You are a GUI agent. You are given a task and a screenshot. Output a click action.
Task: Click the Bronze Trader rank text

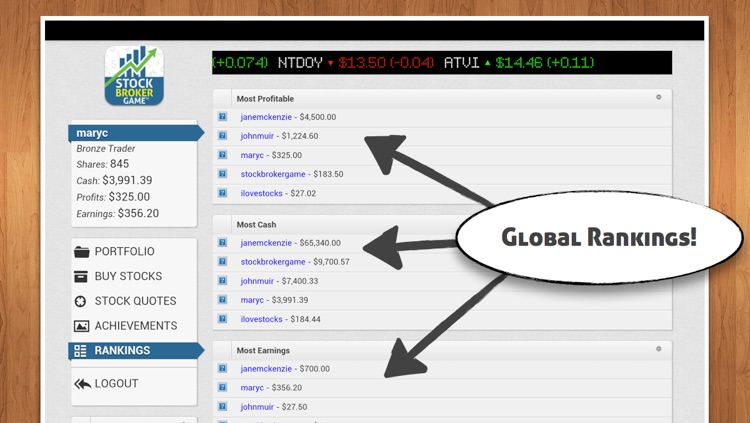pyautogui.click(x=106, y=149)
